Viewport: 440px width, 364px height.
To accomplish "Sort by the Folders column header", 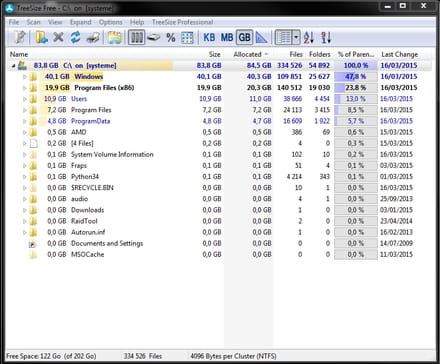I will point(319,54).
